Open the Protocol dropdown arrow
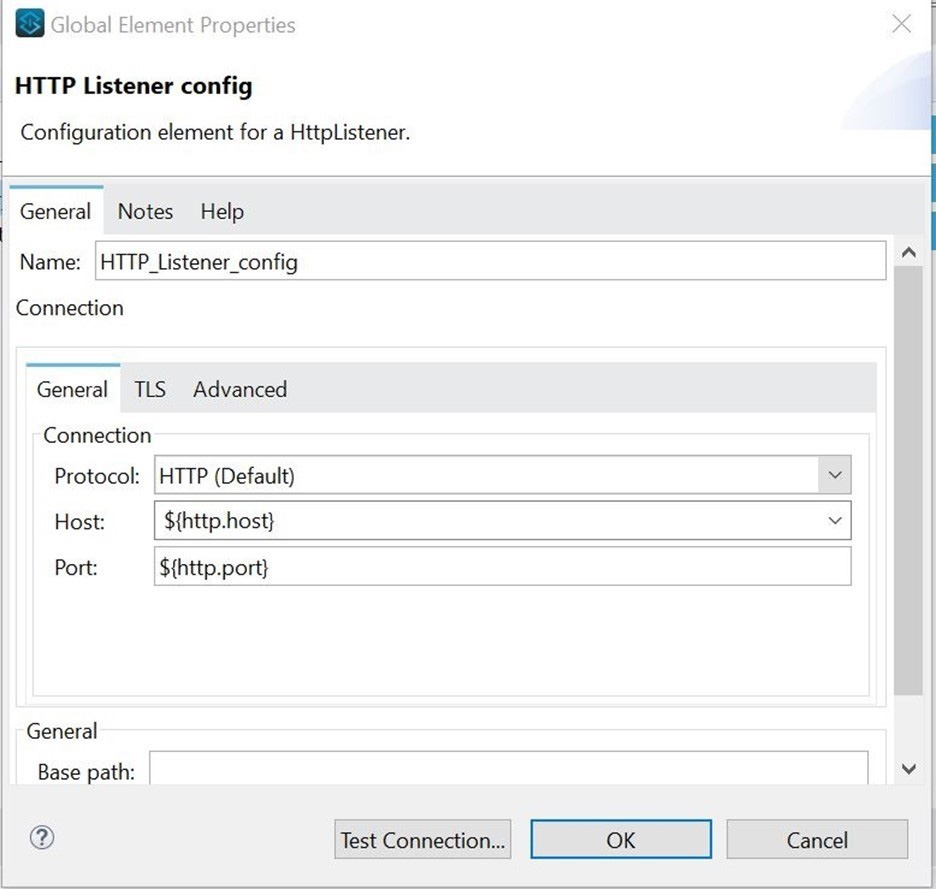936x889 pixels. [x=834, y=476]
